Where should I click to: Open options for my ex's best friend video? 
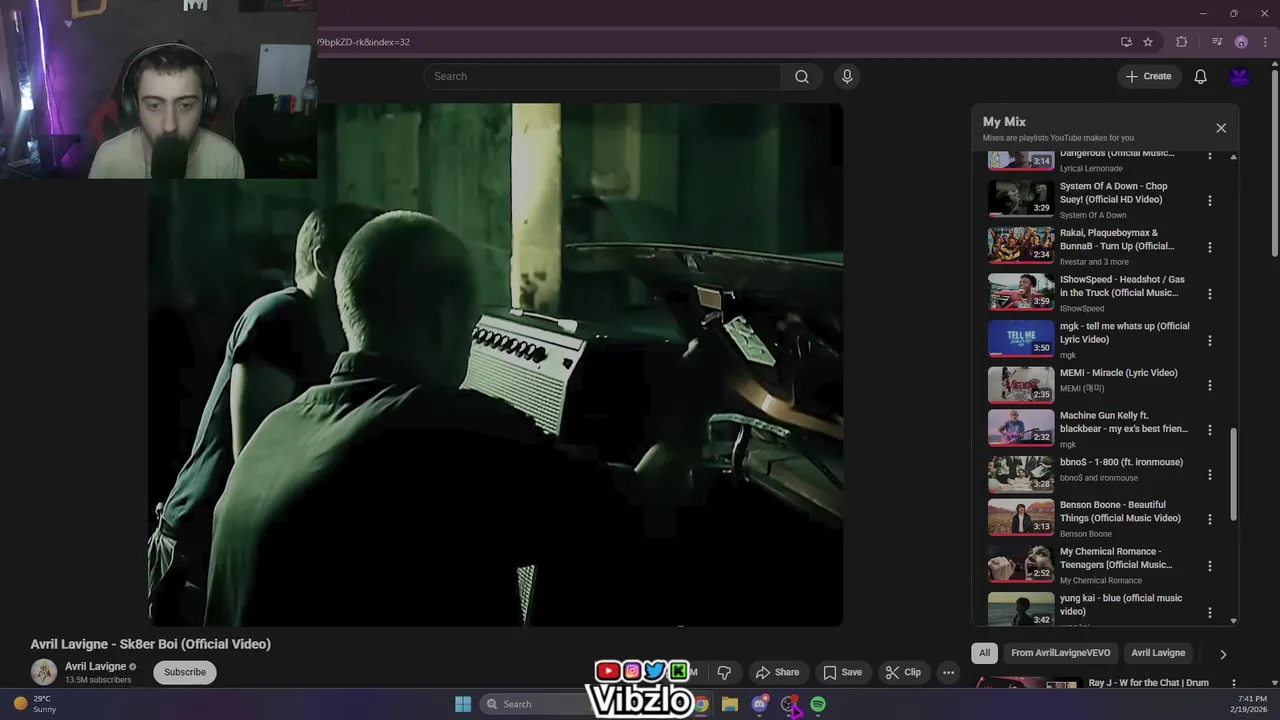[1209, 430]
